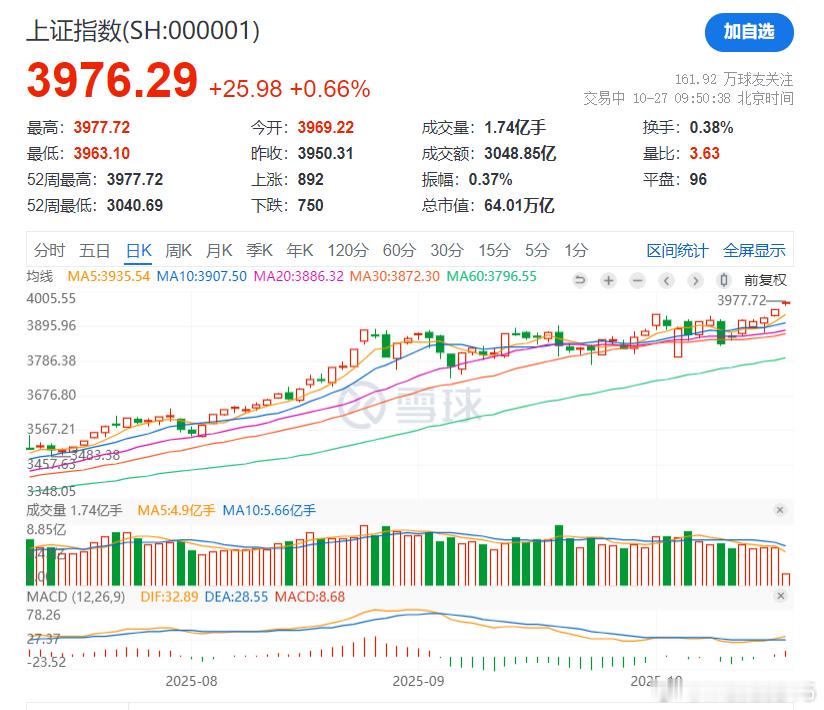Switch to 120分 interval
Screen dimensions: 824x710
click(348, 250)
